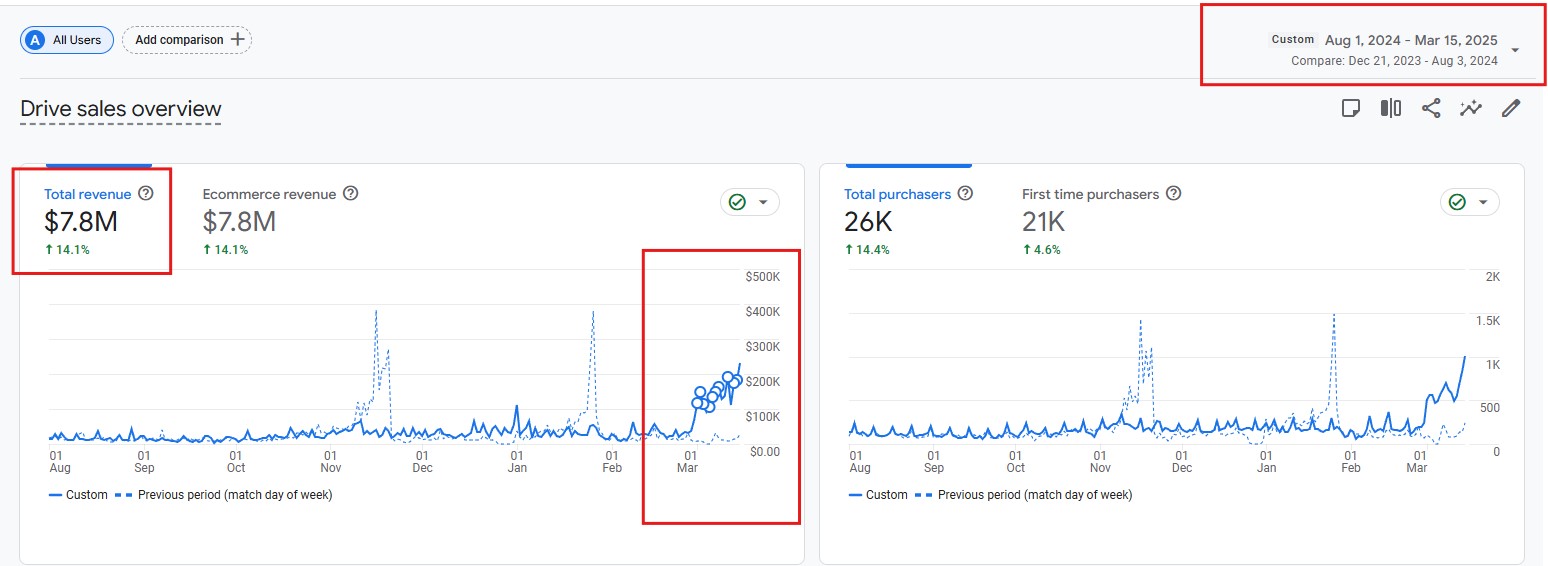Click help icon next to First time purchasers
The image size is (1548, 566).
pyautogui.click(x=1174, y=194)
